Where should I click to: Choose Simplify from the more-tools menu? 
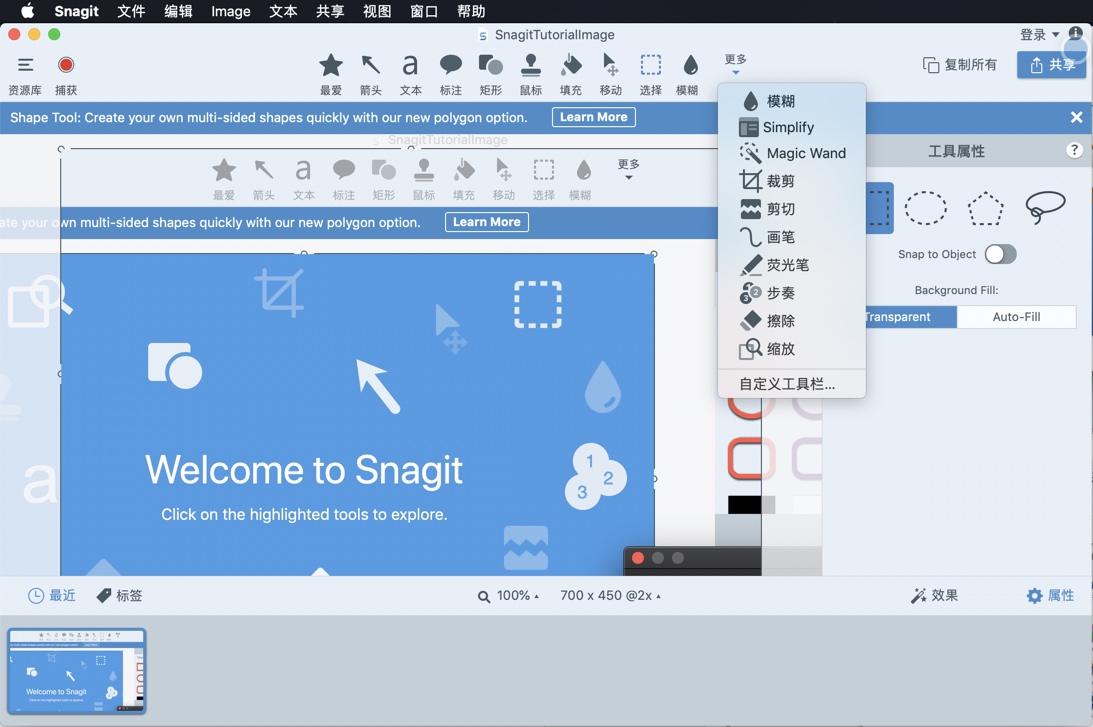pyautogui.click(x=792, y=128)
